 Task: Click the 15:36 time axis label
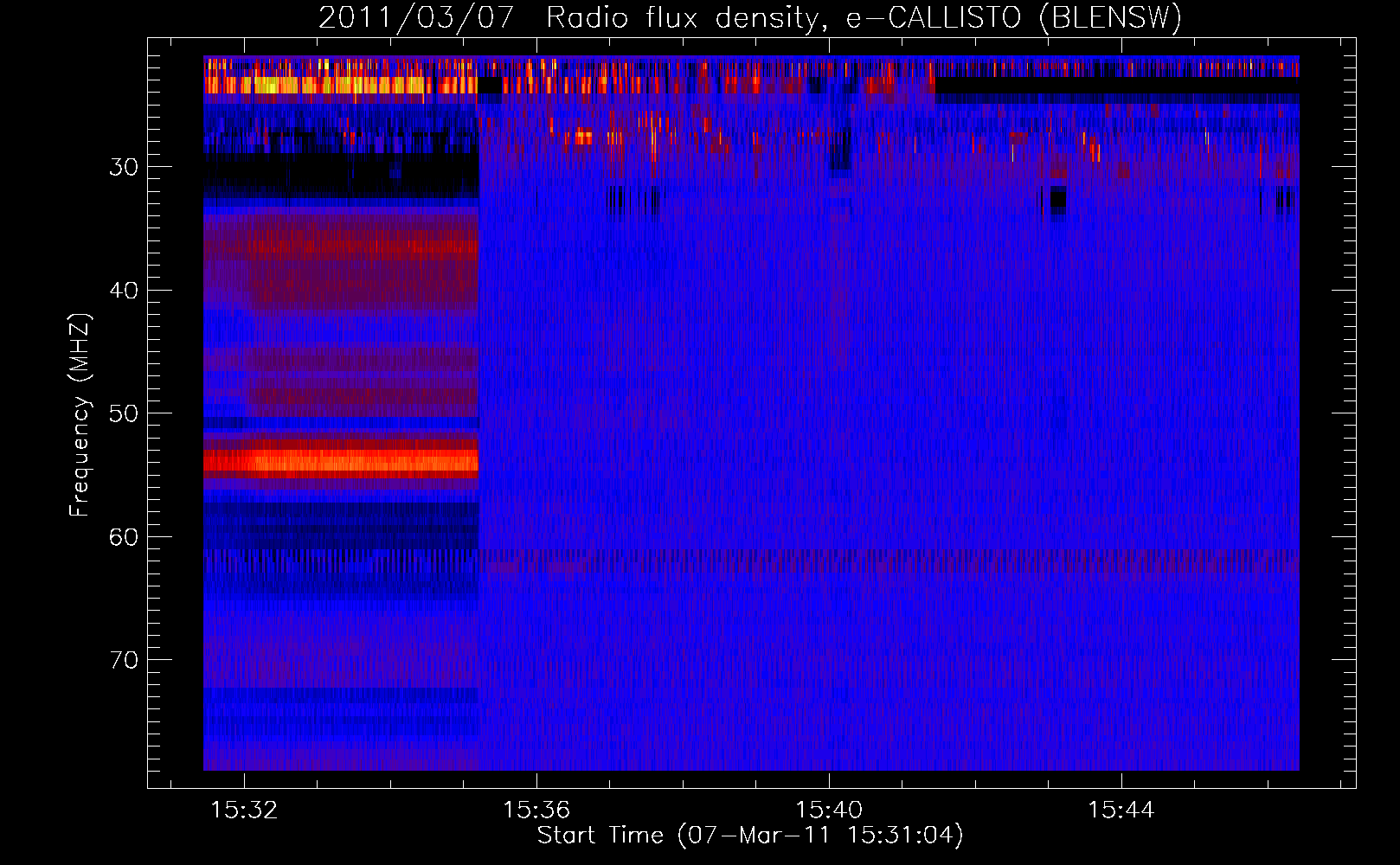(x=536, y=811)
